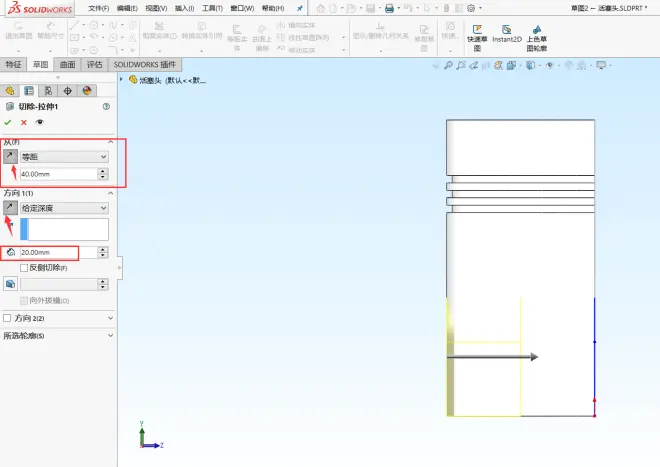Open Options gear dropdown arrow
Viewport: 660px width, 467px height.
click(480, 8)
